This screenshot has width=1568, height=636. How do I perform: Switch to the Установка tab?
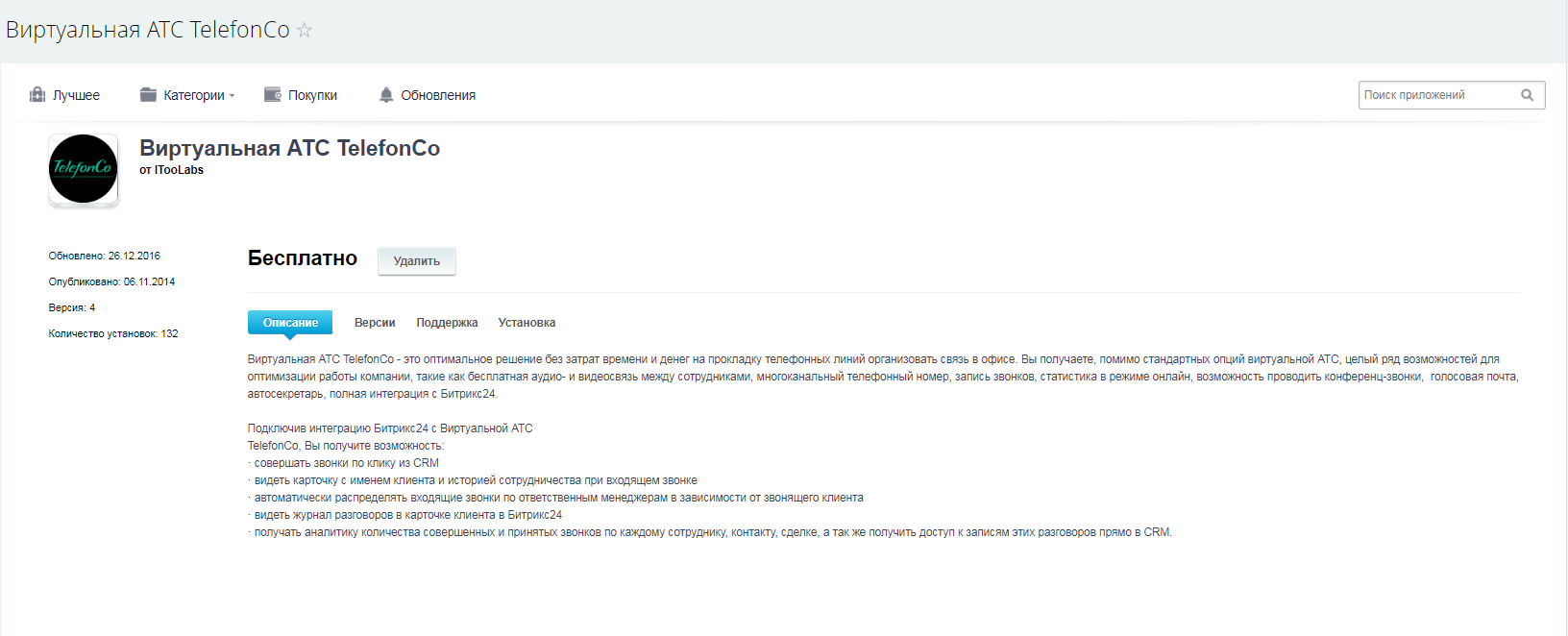(x=527, y=323)
